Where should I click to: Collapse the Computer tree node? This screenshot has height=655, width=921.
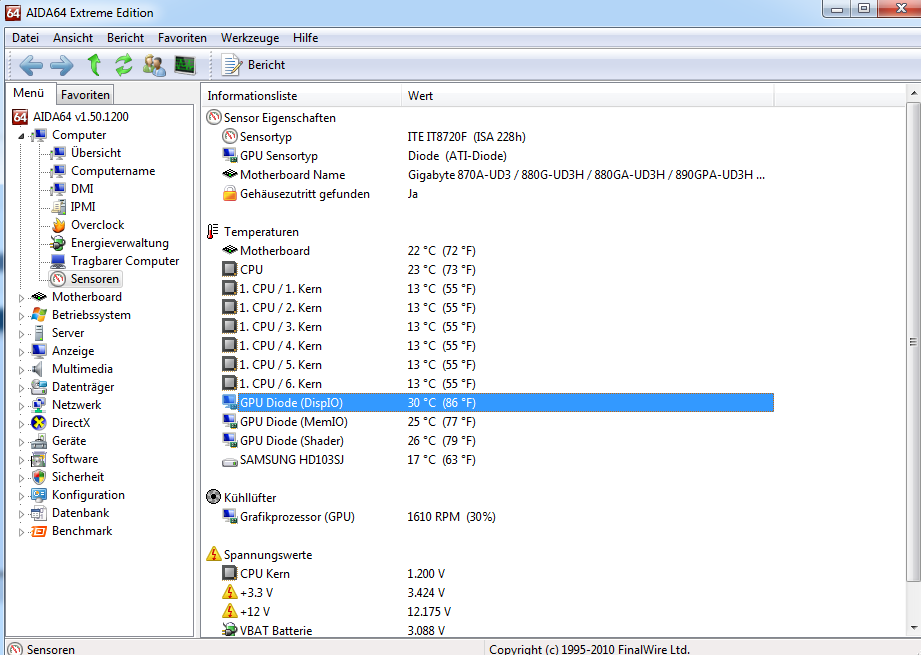point(21,136)
